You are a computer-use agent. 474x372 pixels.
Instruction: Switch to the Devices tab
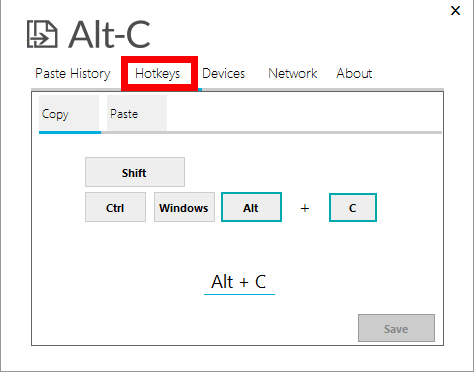(223, 73)
